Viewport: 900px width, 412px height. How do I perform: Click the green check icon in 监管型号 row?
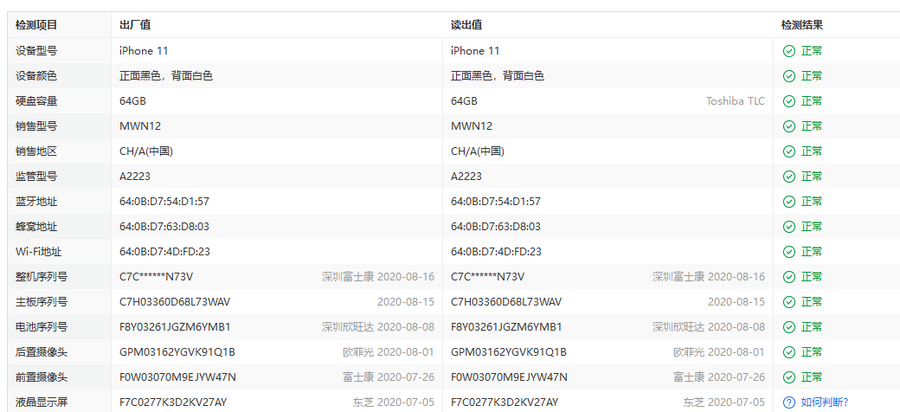(789, 176)
